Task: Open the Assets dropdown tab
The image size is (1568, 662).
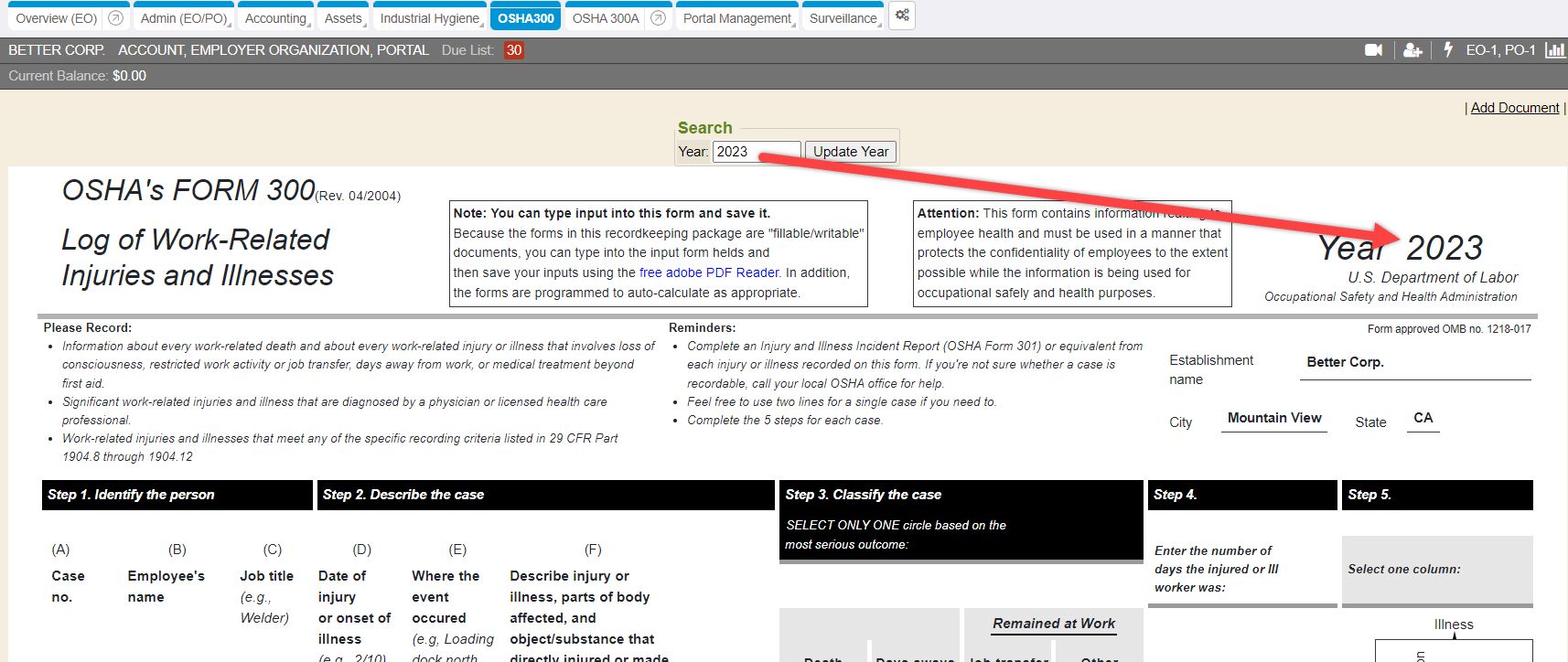Action: 343,18
